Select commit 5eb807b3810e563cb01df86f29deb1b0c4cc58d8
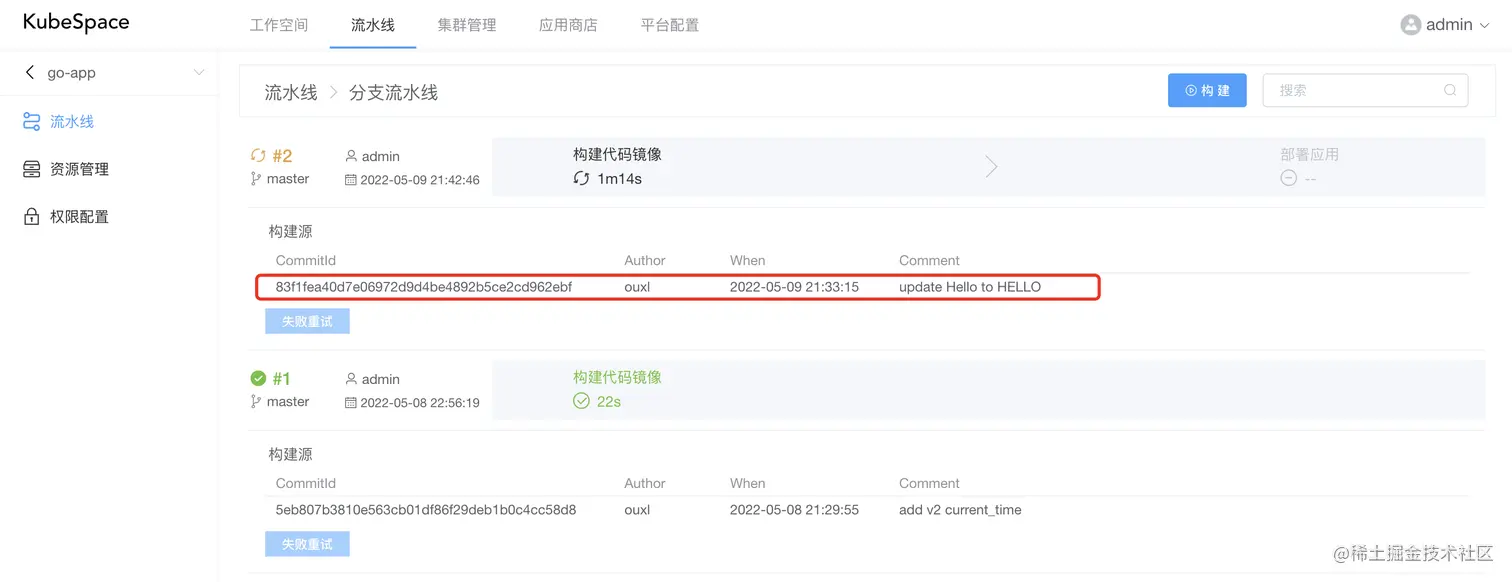This screenshot has width=1512, height=582. coord(426,510)
